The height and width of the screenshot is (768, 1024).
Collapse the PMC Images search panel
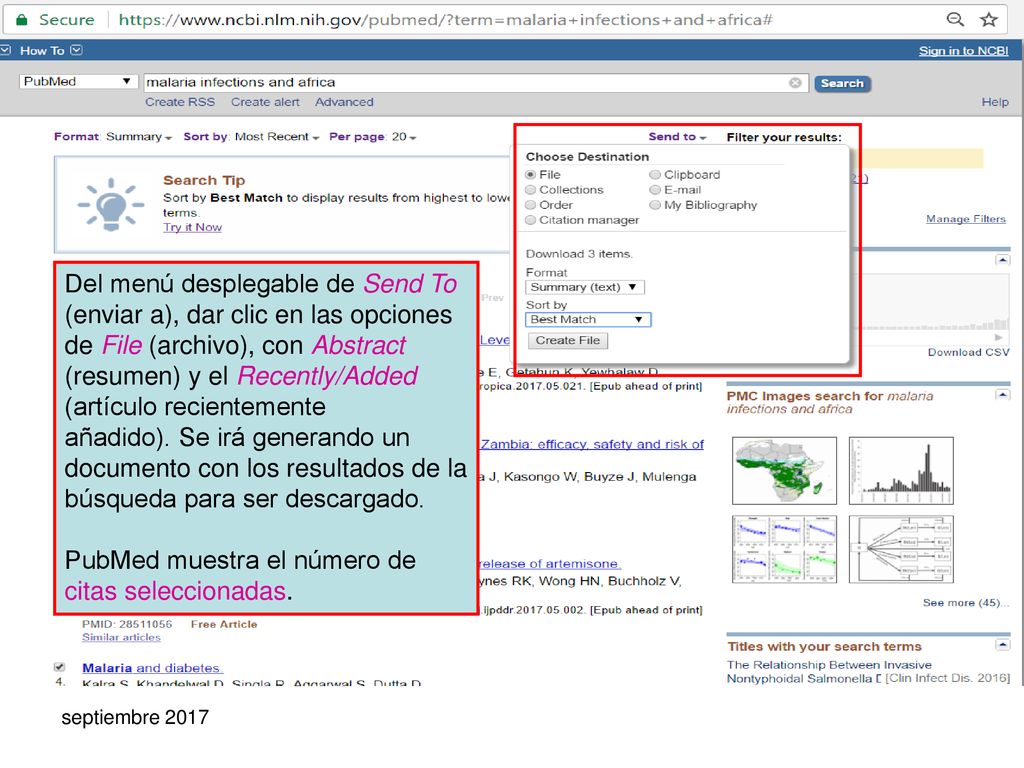(x=1002, y=394)
